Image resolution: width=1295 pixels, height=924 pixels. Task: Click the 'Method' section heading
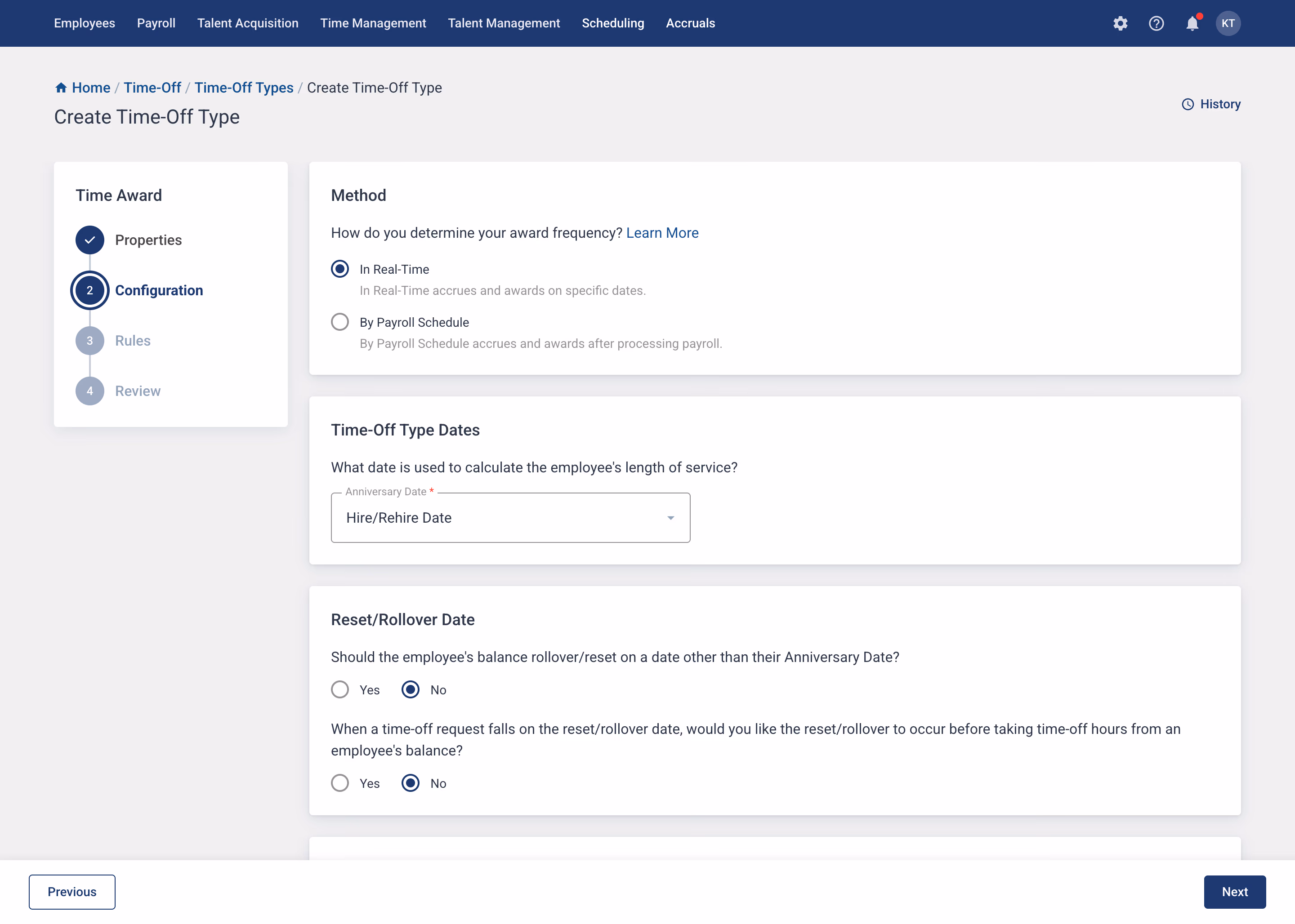point(358,195)
